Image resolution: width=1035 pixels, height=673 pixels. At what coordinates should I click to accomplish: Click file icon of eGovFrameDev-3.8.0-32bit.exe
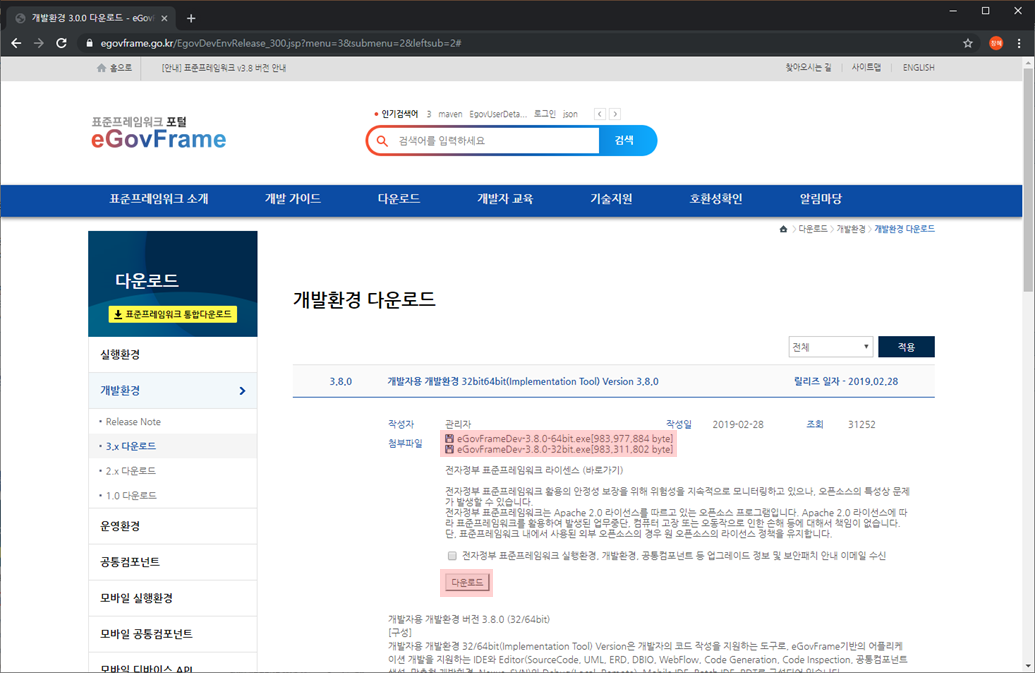tap(450, 449)
